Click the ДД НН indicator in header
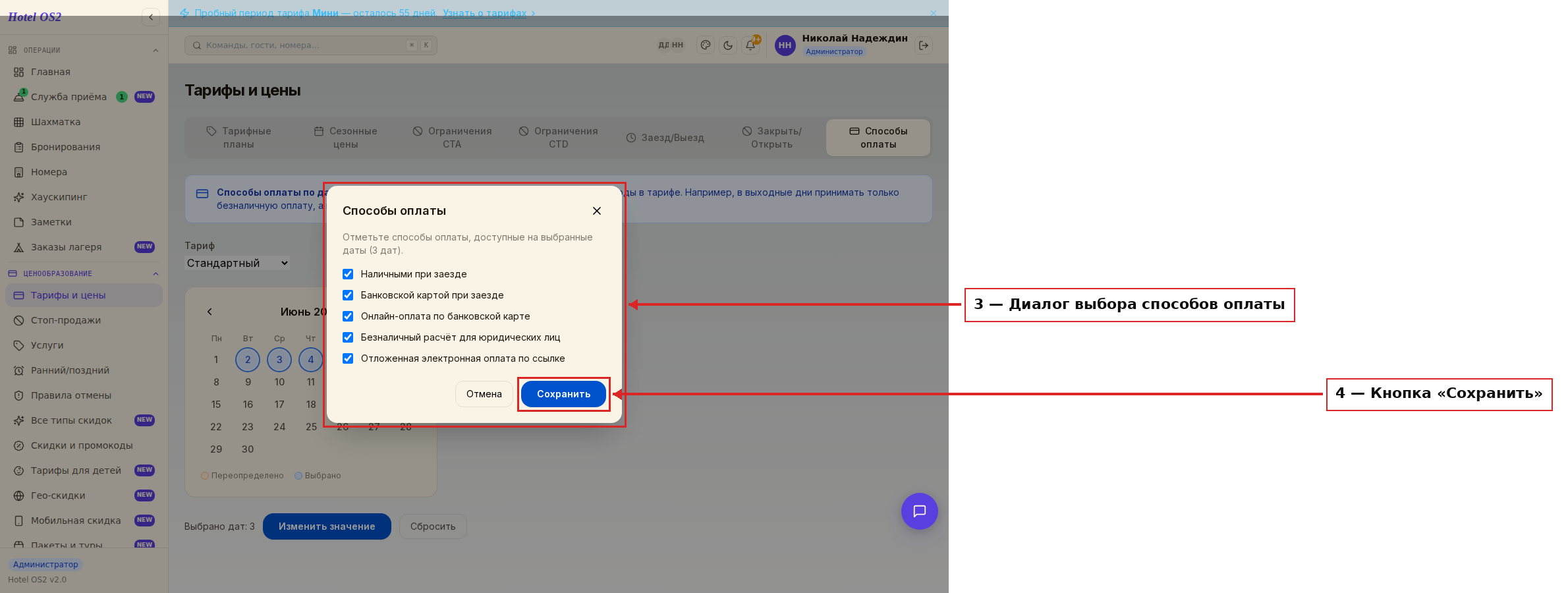This screenshot has width=1568, height=593. [671, 45]
